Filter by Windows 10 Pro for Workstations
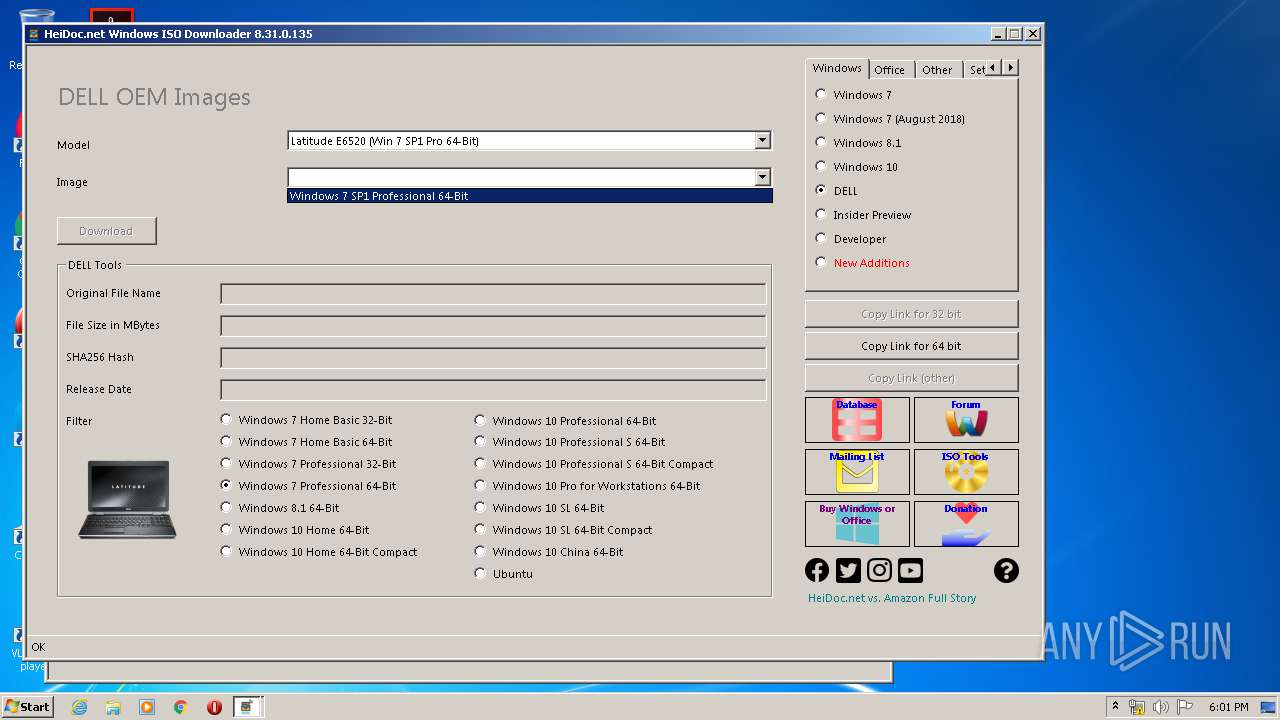1280x720 pixels. [x=587, y=486]
